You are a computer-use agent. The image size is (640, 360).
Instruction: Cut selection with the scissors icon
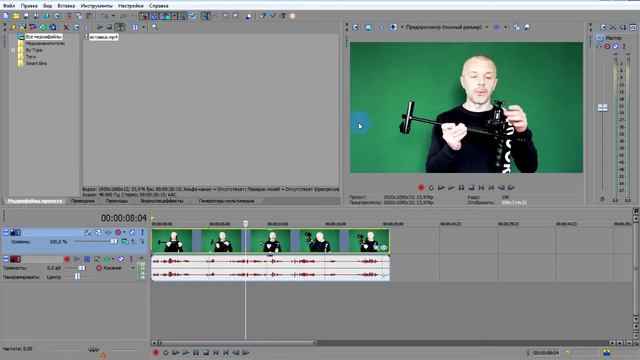click(x=69, y=16)
